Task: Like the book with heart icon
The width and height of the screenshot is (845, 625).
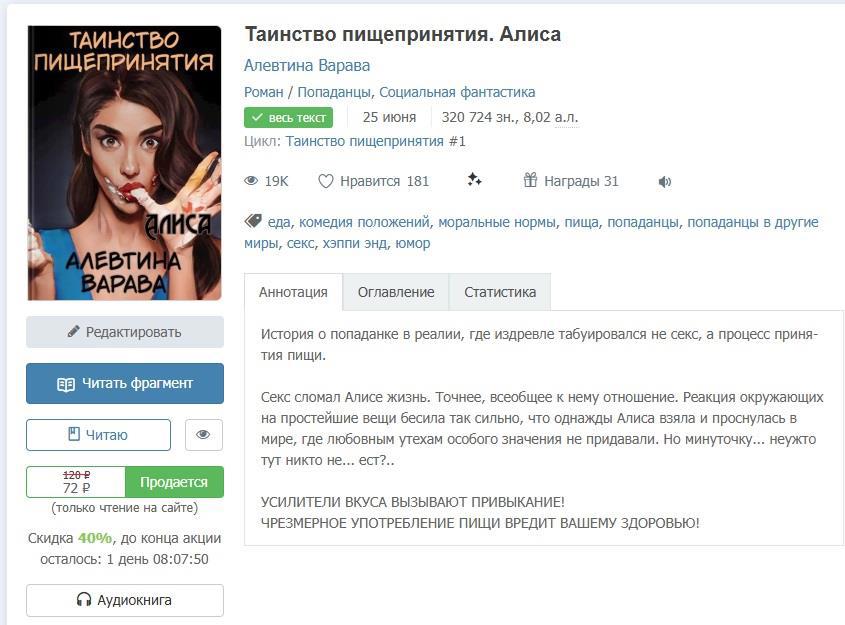Action: [325, 181]
